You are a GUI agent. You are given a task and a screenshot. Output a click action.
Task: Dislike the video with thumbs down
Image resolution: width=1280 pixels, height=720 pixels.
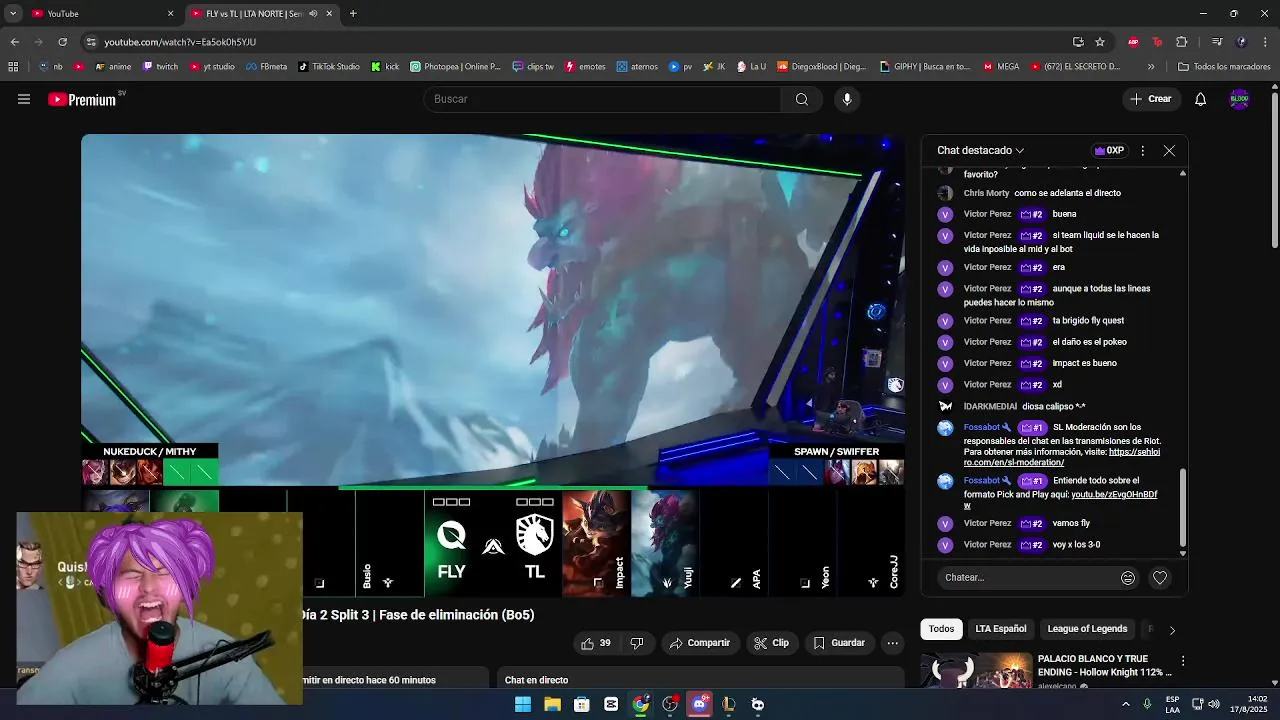[637, 643]
